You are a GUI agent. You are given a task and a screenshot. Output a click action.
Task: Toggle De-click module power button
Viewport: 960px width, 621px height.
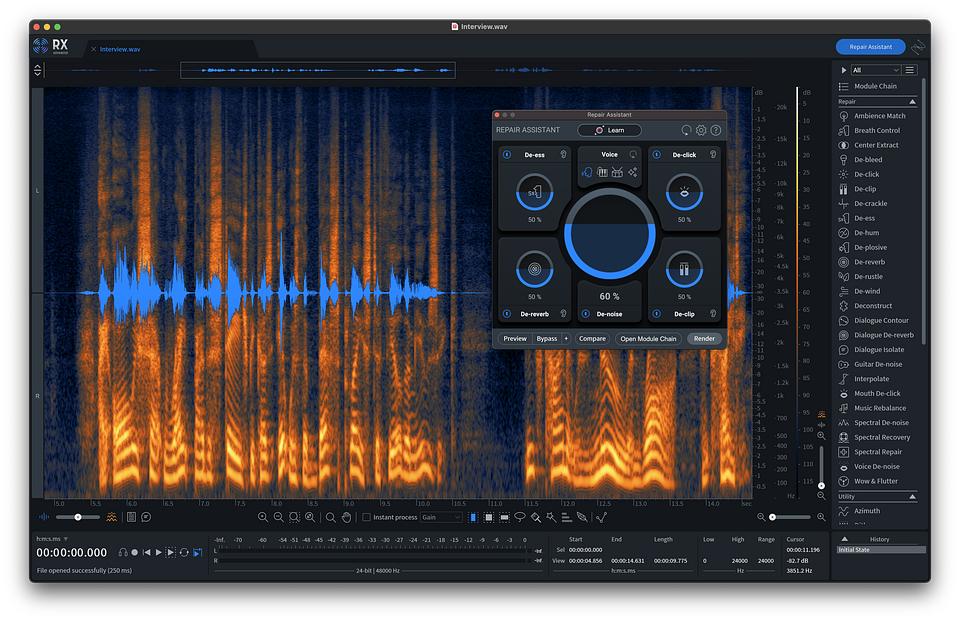656,155
